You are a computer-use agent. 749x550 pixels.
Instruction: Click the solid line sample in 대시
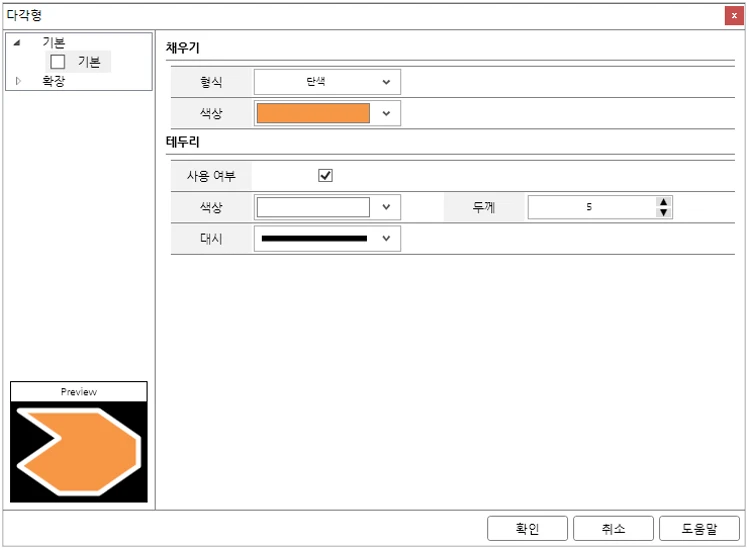[x=314, y=238]
